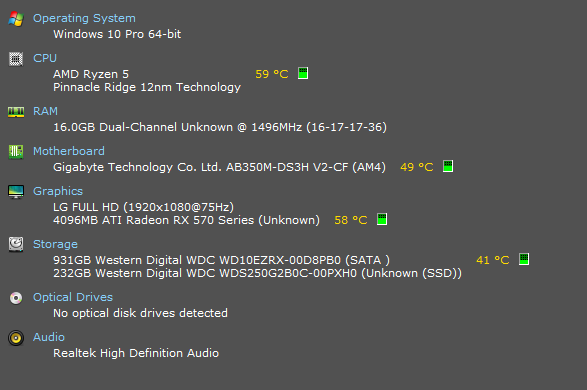Open the RAM details heading
This screenshot has width=587, height=390.
pyautogui.click(x=45, y=111)
